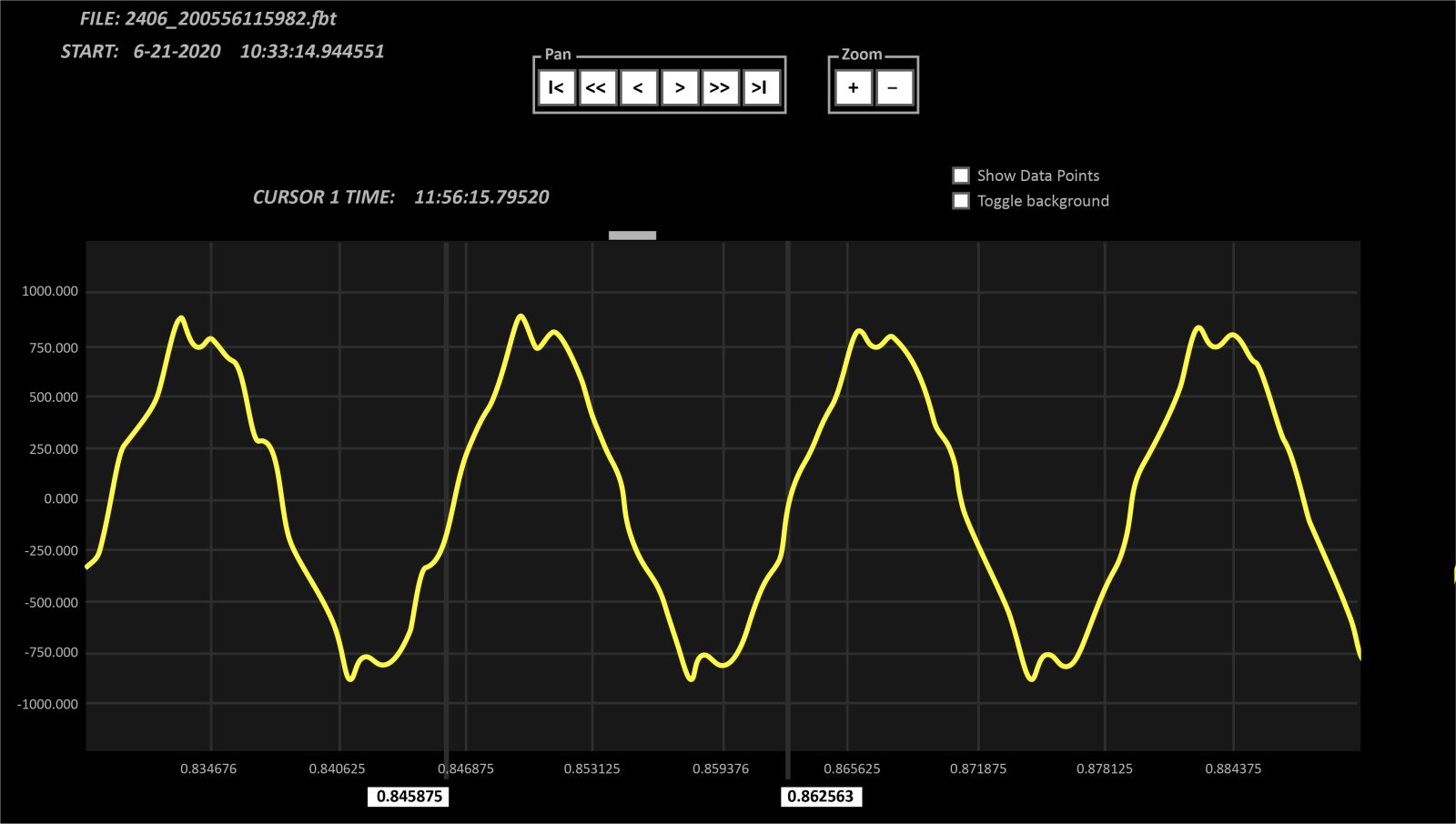Jump to end with the >| pan button
Screen dimensions: 1456x824
pyautogui.click(x=761, y=88)
